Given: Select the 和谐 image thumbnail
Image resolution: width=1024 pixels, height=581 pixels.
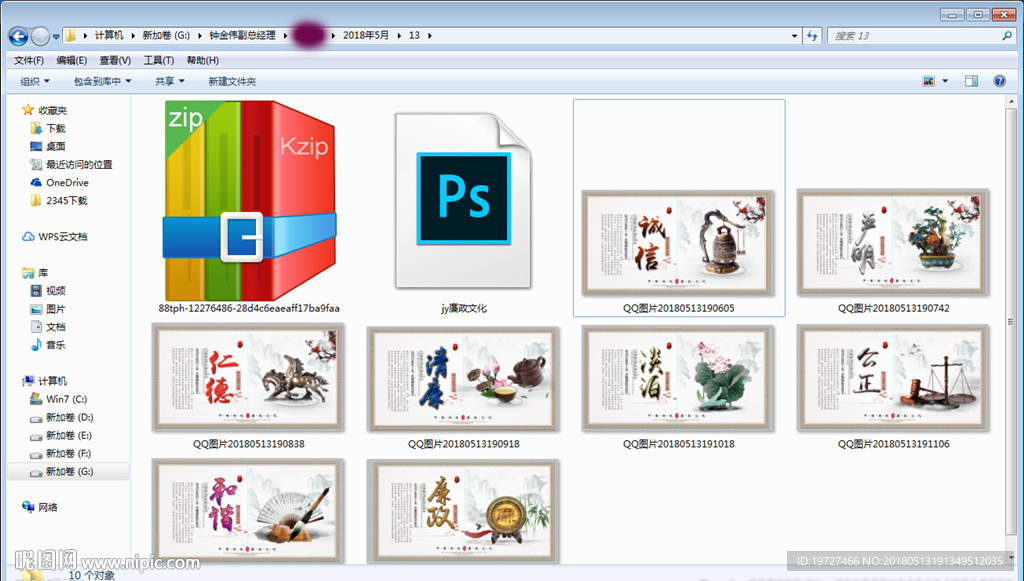Looking at the screenshot, I should pyautogui.click(x=248, y=510).
